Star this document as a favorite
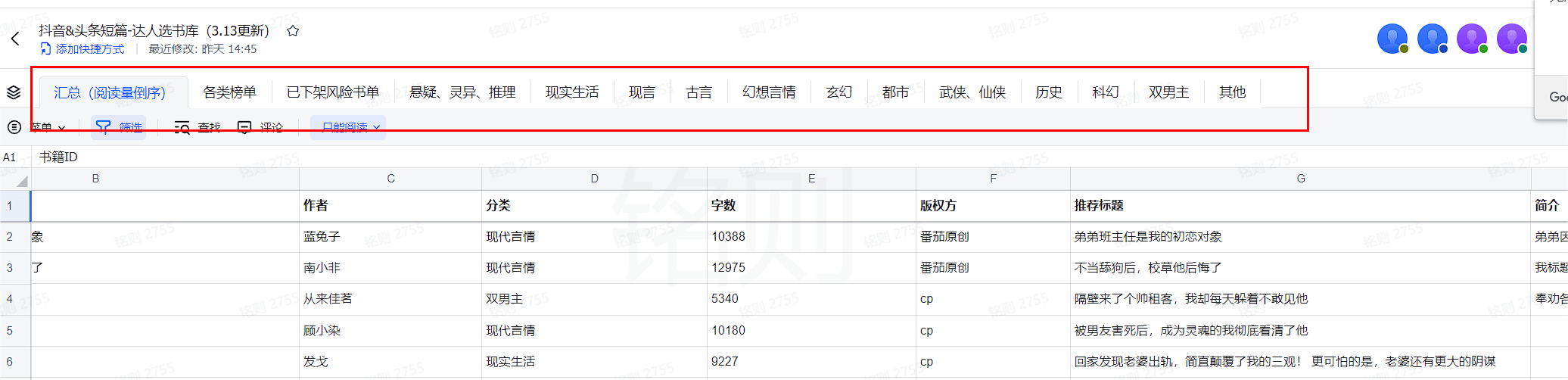This screenshot has width=1568, height=380. [293, 31]
